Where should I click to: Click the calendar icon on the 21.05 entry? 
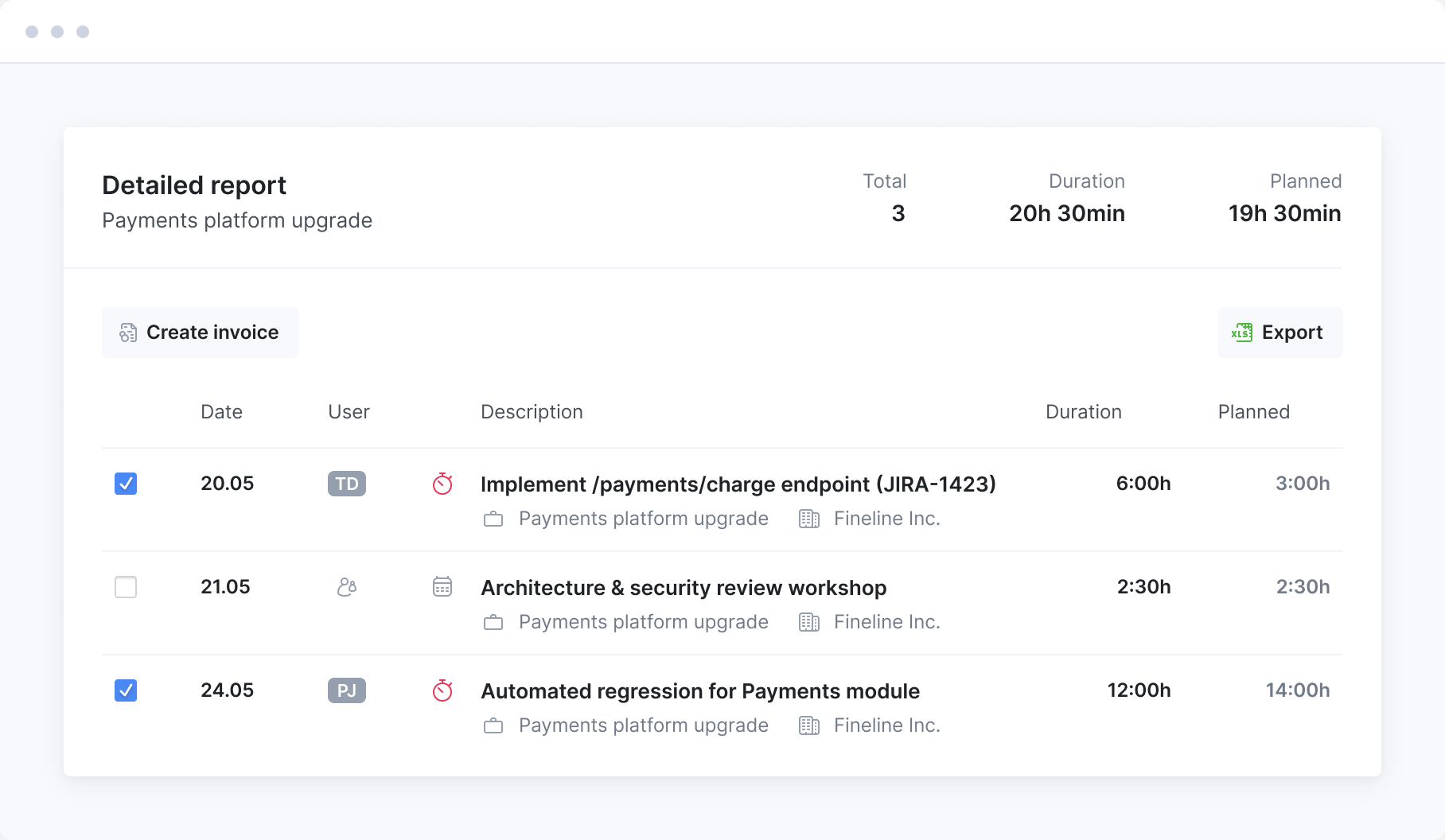[442, 587]
